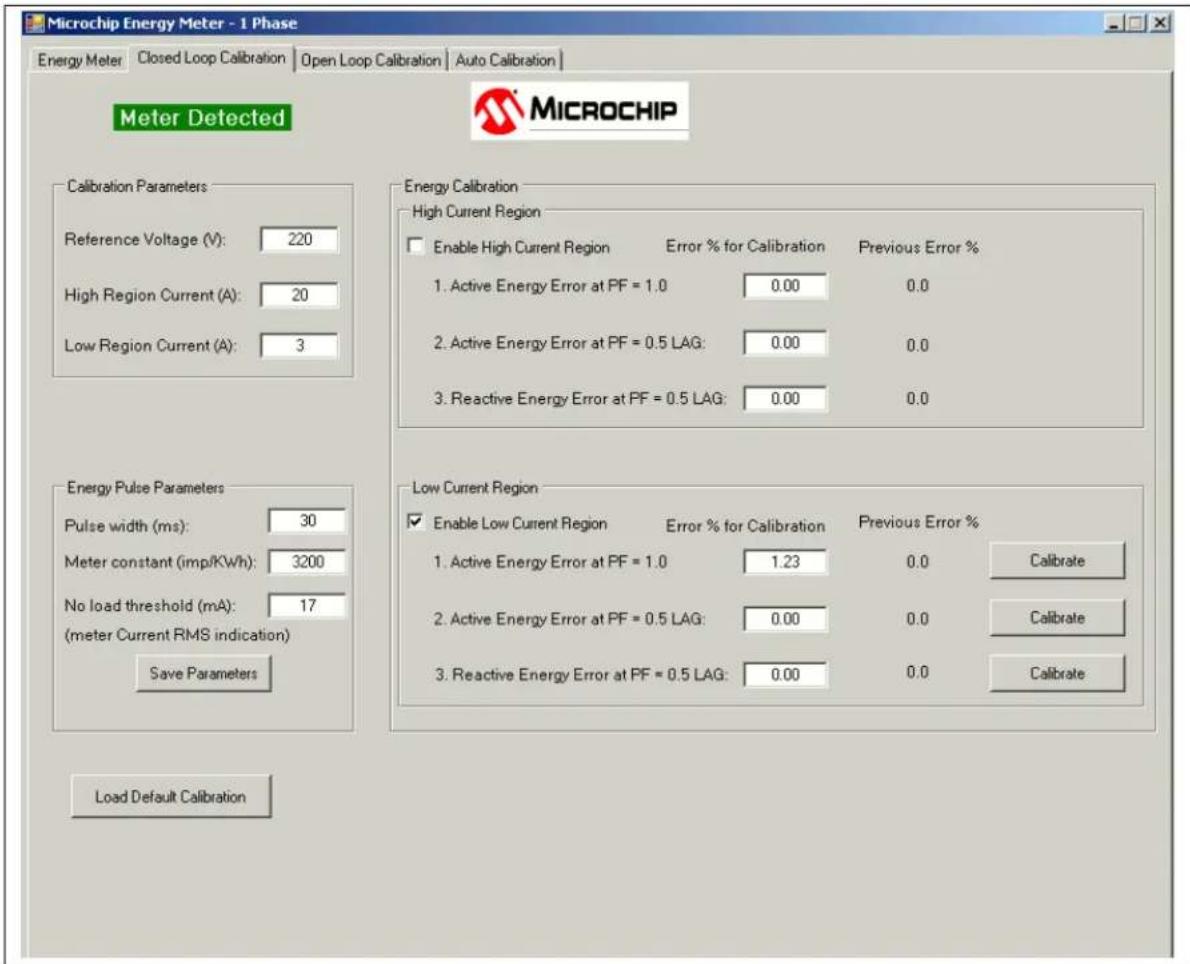Click the Save Parameters button

(203, 673)
